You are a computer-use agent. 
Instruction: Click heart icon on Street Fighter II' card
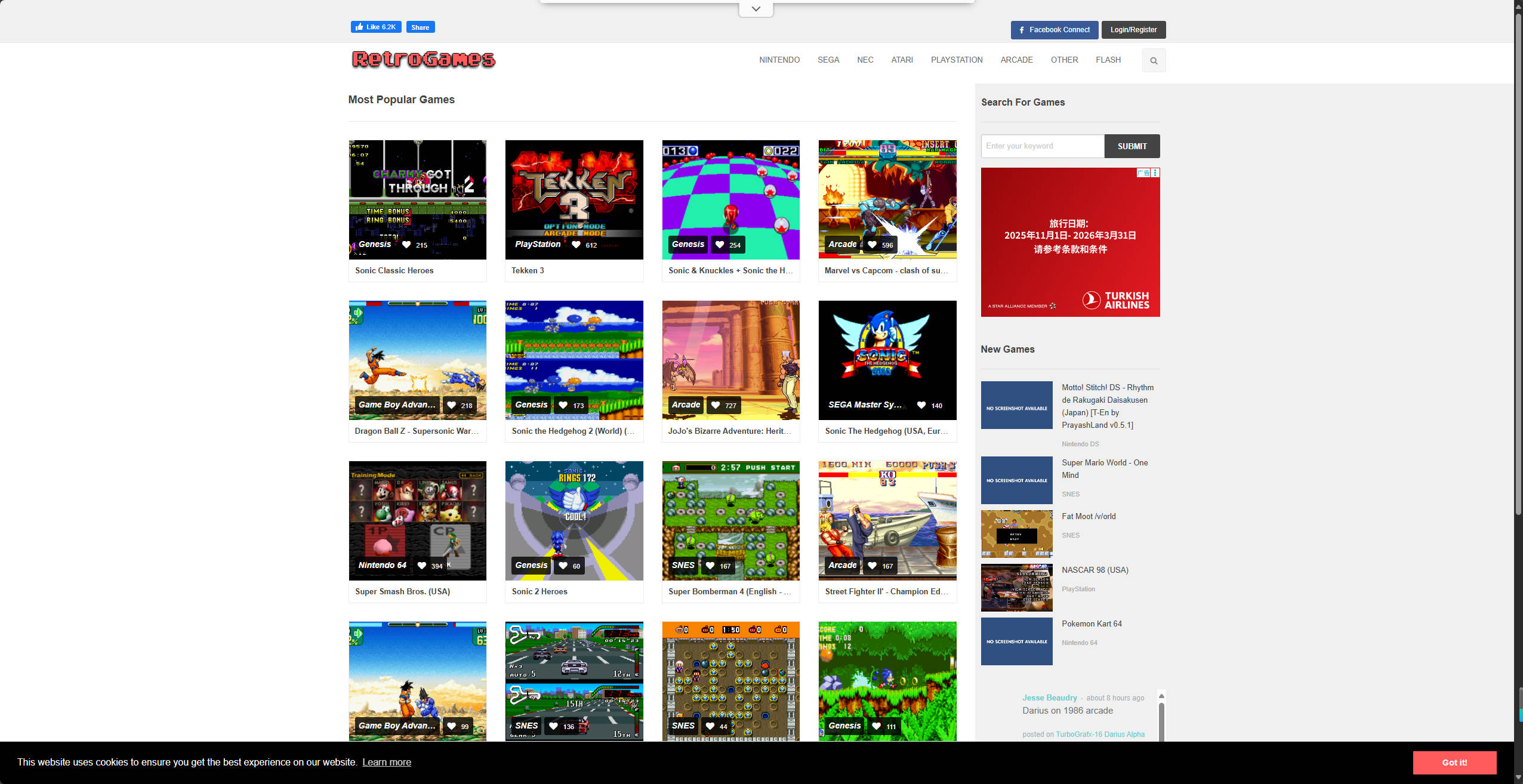pos(873,566)
